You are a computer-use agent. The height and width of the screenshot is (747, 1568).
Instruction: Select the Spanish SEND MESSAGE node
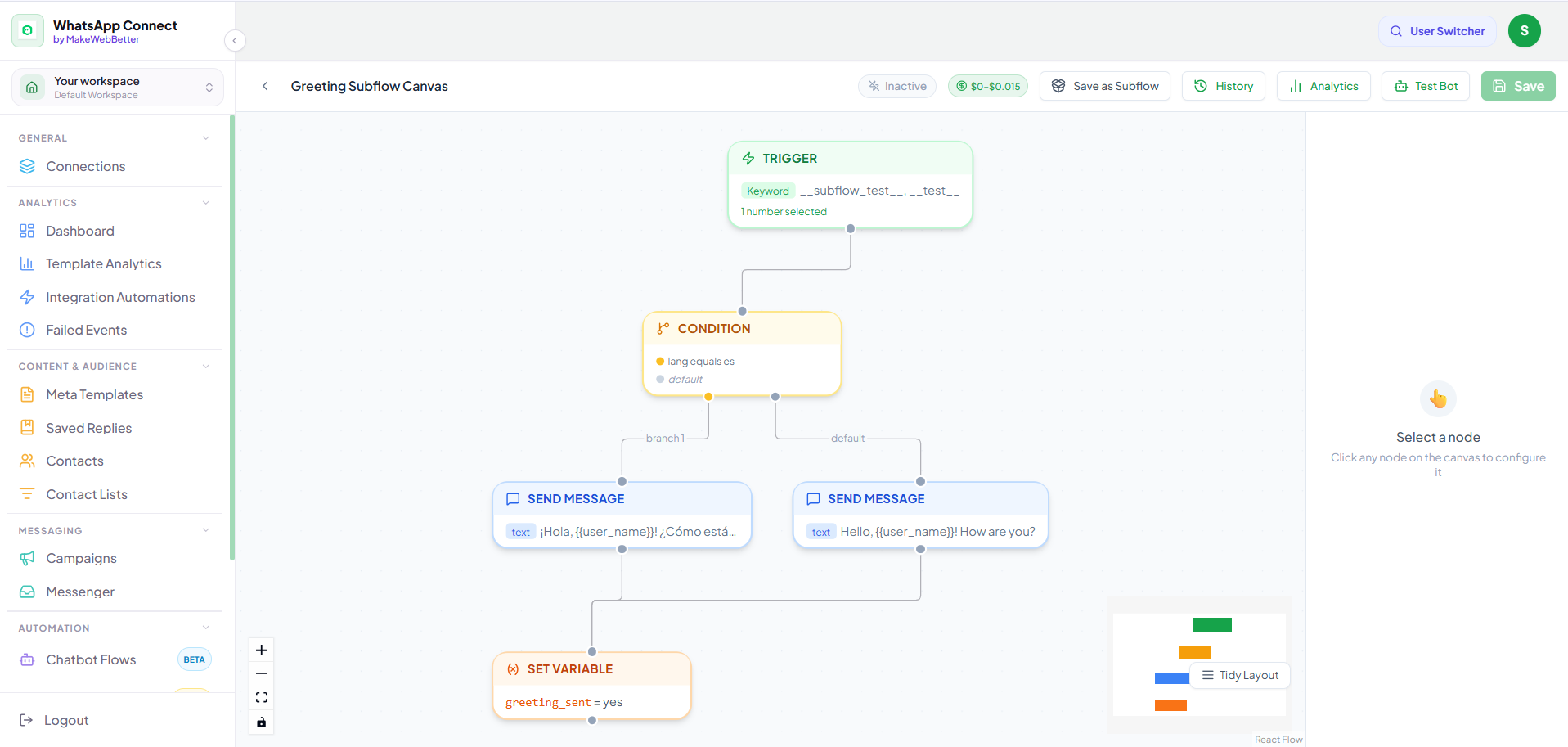click(x=622, y=515)
